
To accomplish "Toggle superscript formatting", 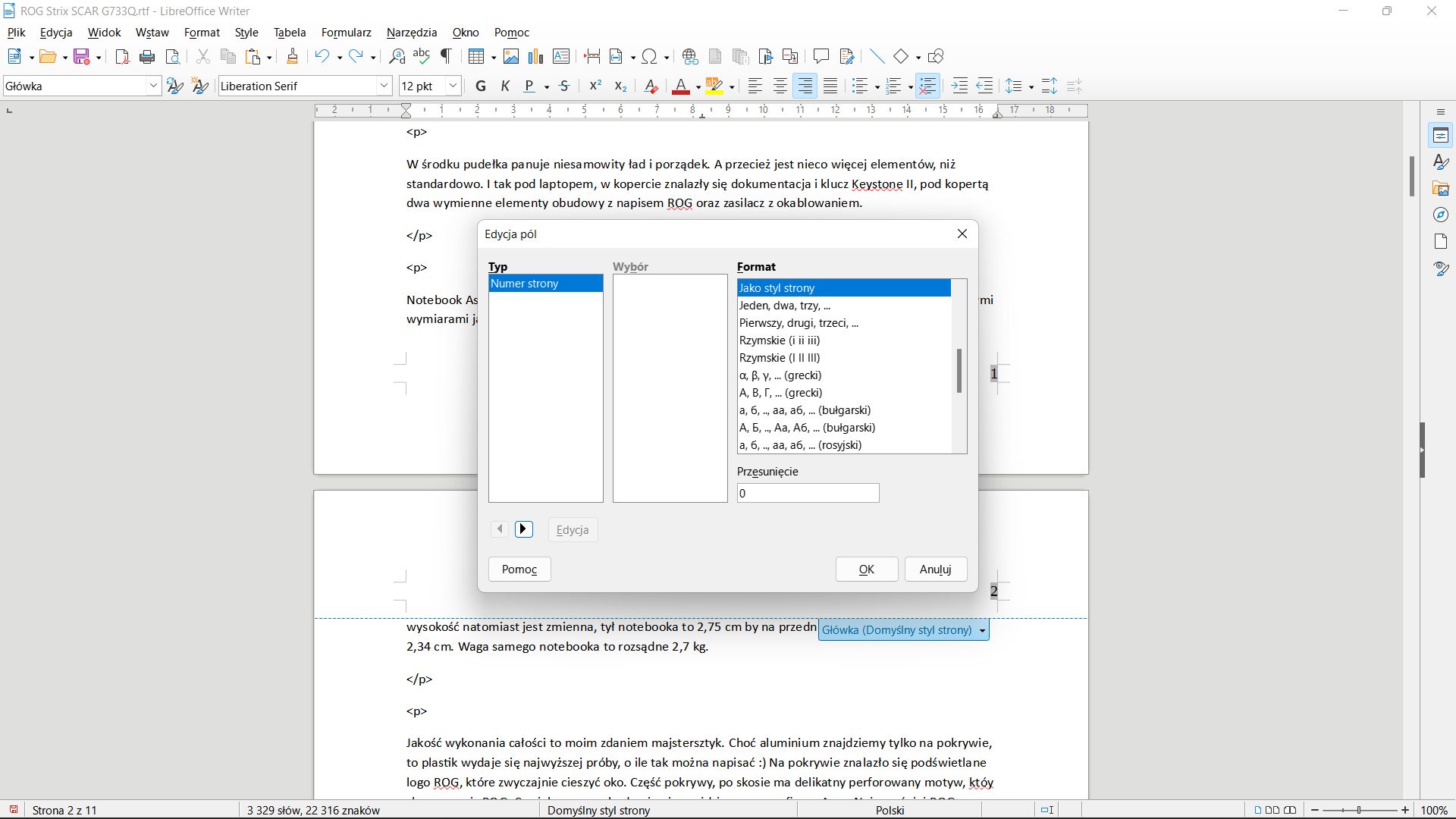I will (595, 86).
